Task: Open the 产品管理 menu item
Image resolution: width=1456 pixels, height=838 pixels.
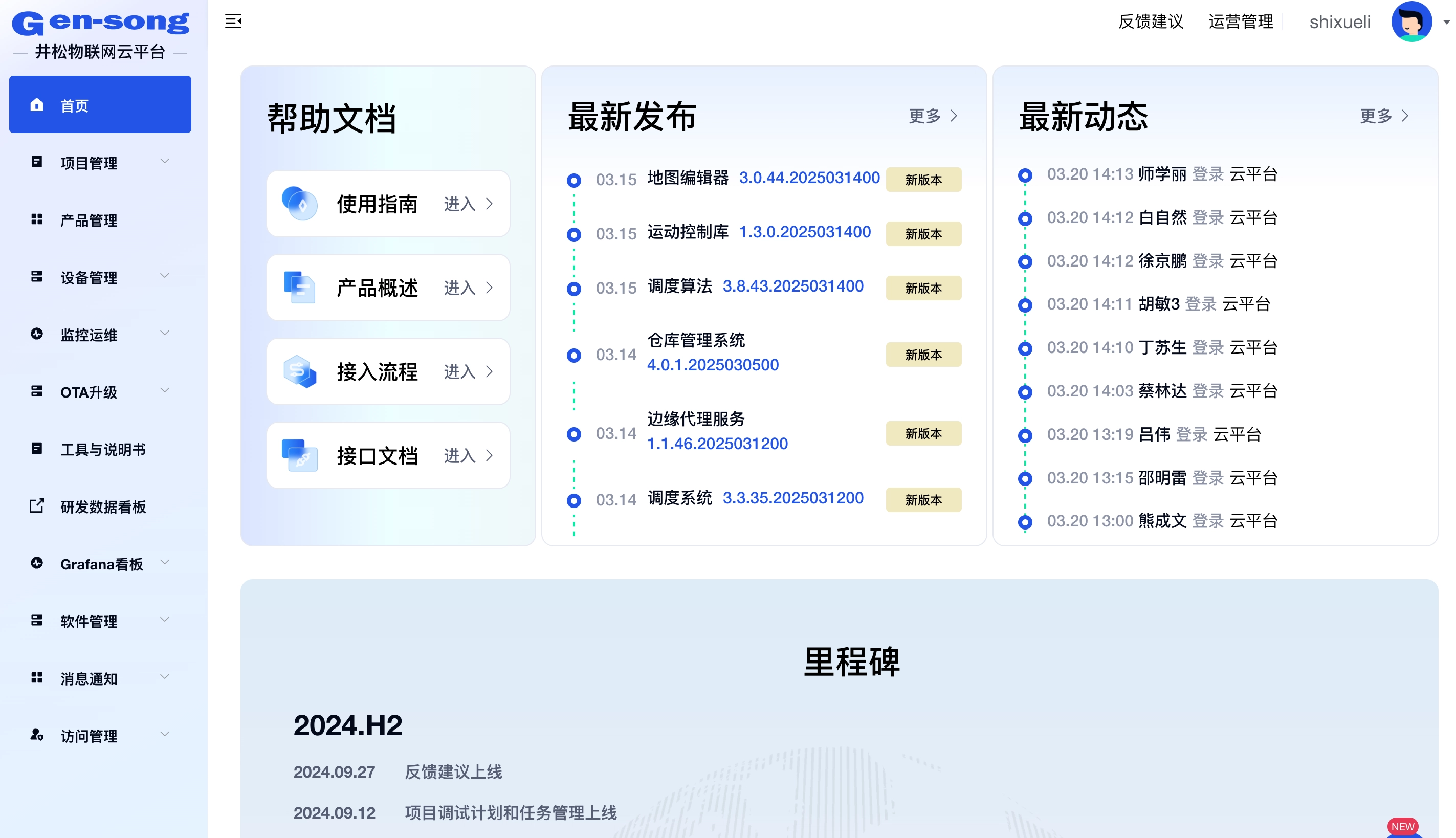Action: [x=89, y=220]
